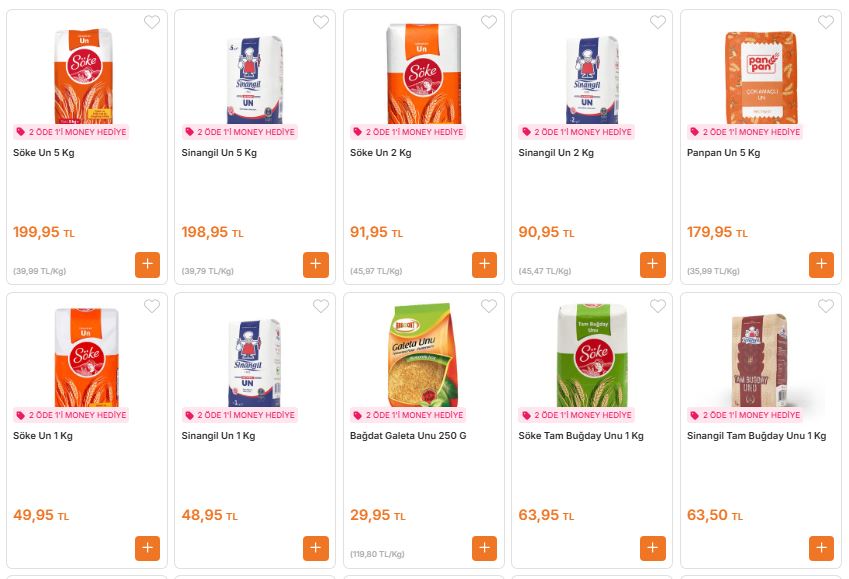Add Sinangil Un 5 Kg to cart

(x=316, y=264)
